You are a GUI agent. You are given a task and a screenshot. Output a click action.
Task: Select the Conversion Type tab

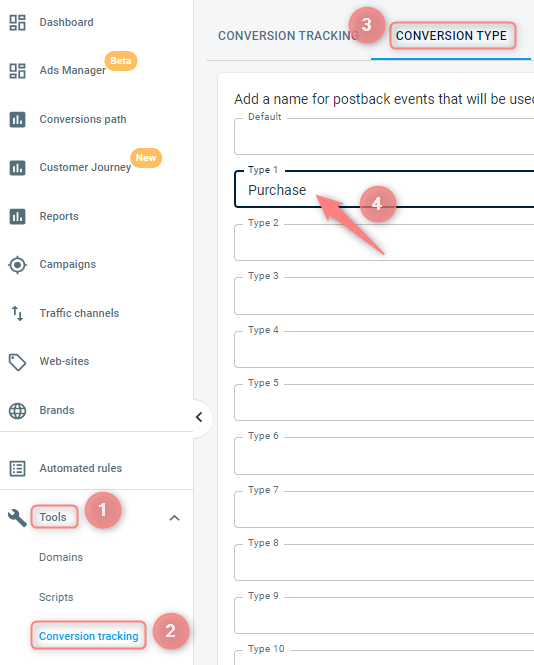point(451,36)
